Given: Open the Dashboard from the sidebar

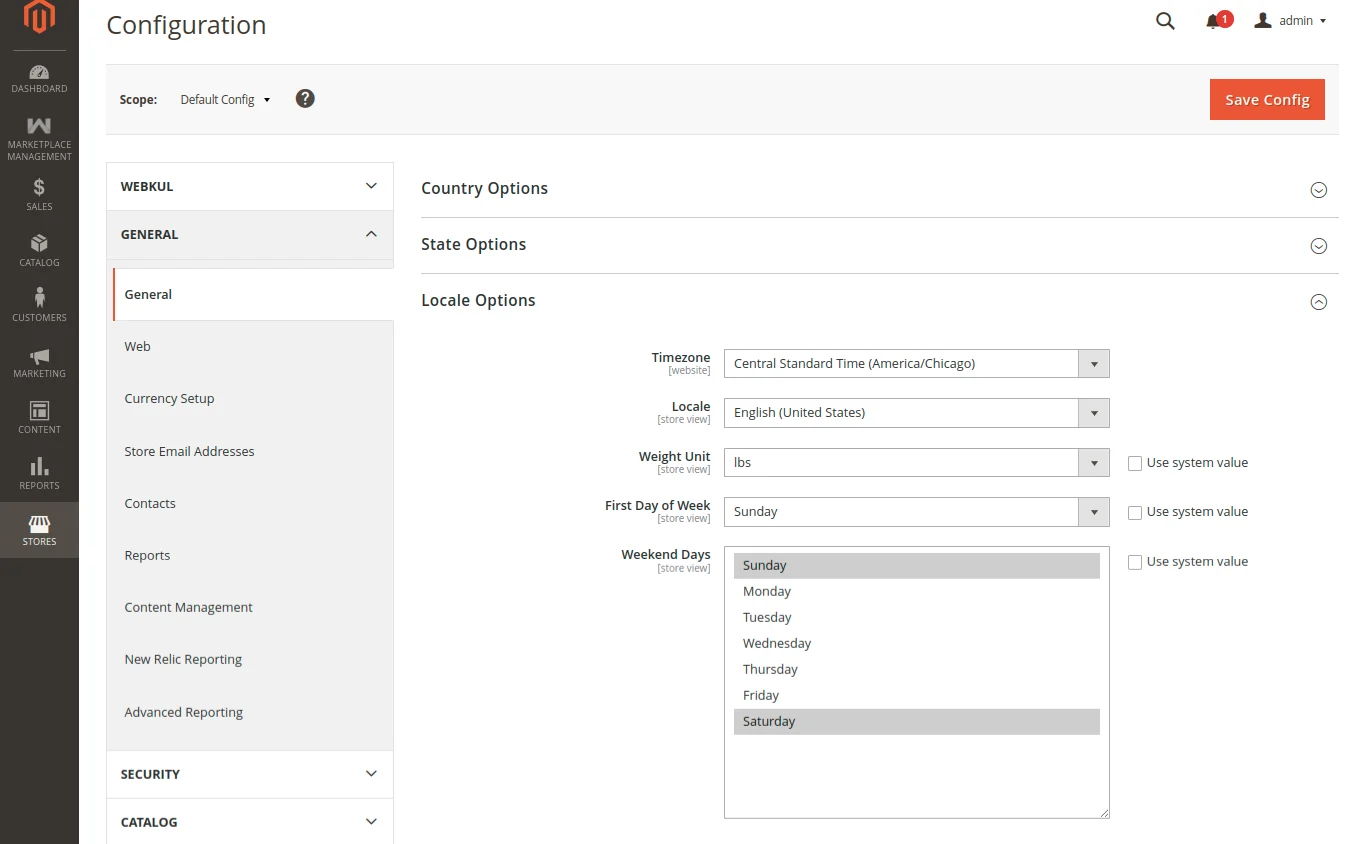Looking at the screenshot, I should click(x=39, y=78).
